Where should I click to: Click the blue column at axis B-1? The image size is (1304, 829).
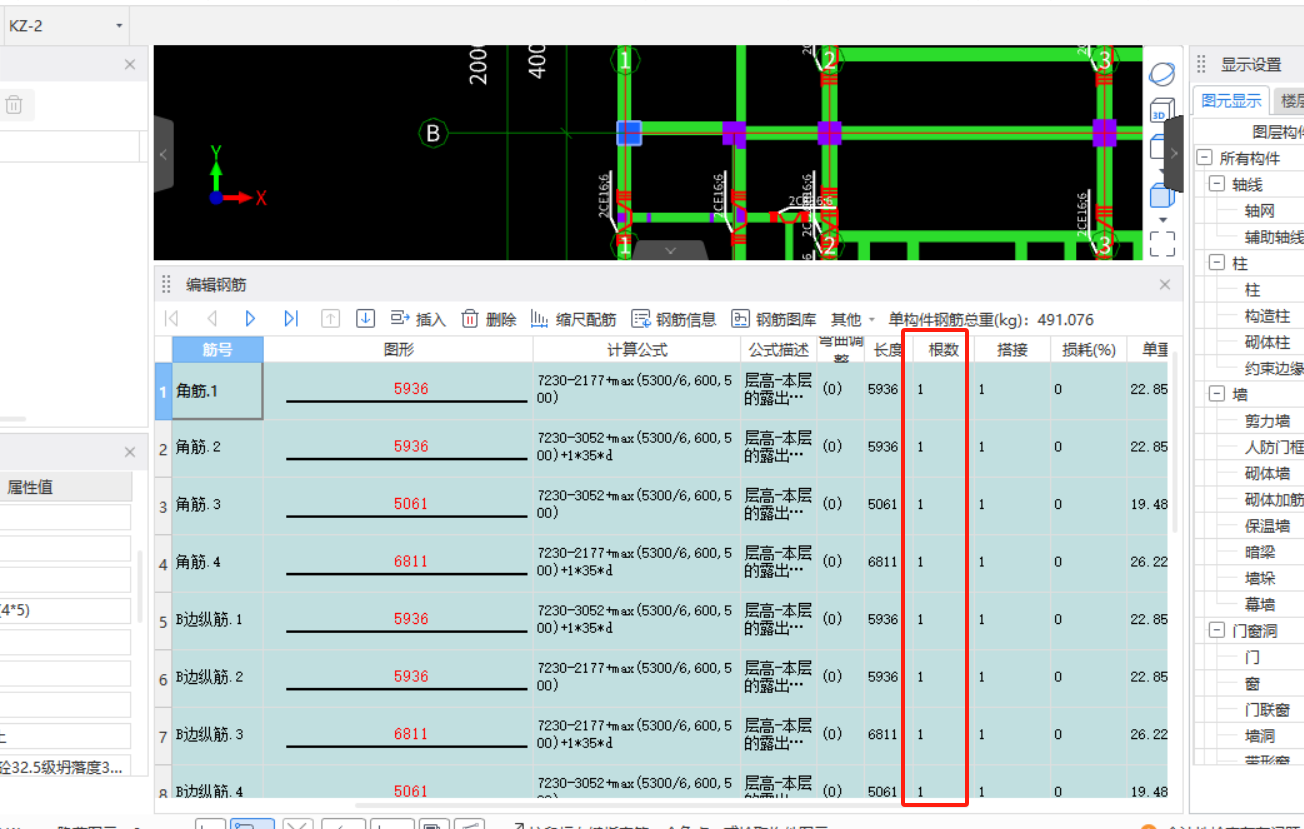tap(628, 133)
